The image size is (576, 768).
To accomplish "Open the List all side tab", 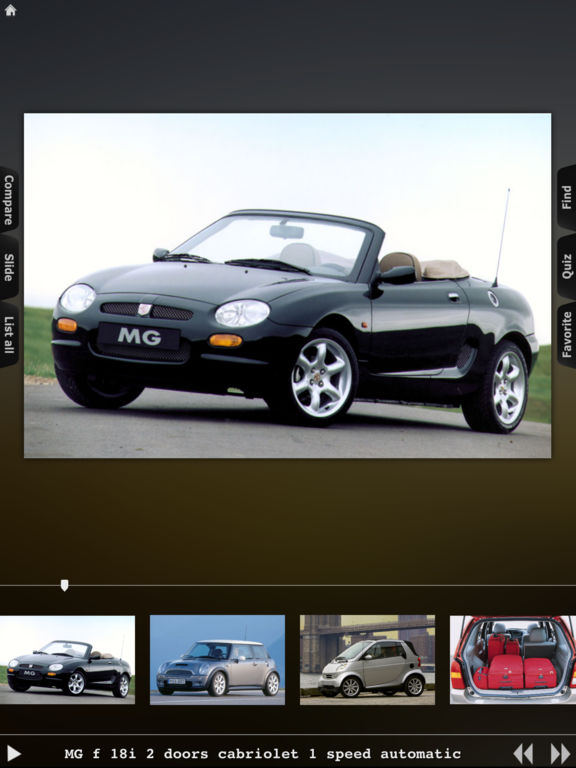I will [8, 335].
